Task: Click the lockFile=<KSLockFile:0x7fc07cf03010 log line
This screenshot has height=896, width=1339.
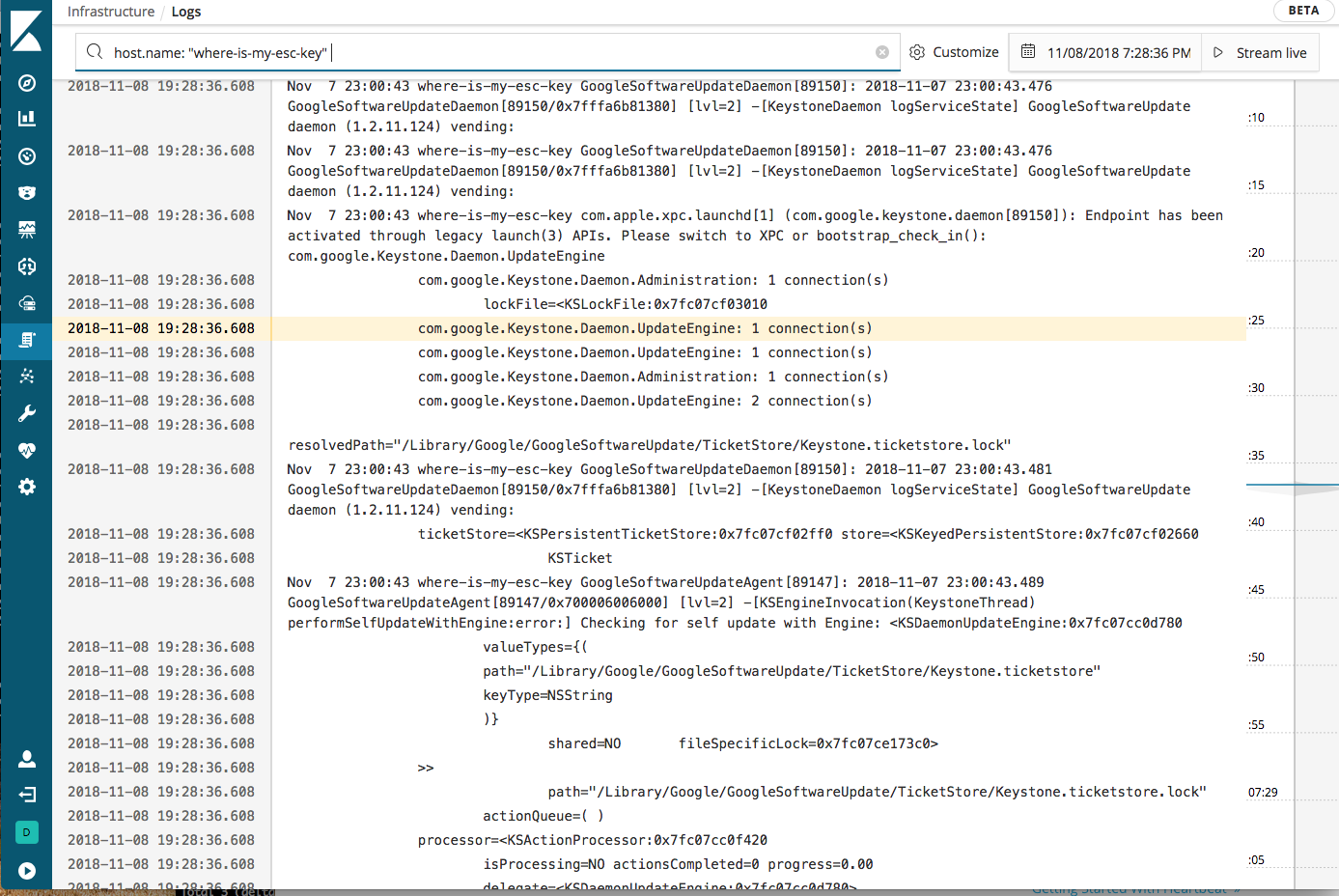Action: tap(626, 304)
